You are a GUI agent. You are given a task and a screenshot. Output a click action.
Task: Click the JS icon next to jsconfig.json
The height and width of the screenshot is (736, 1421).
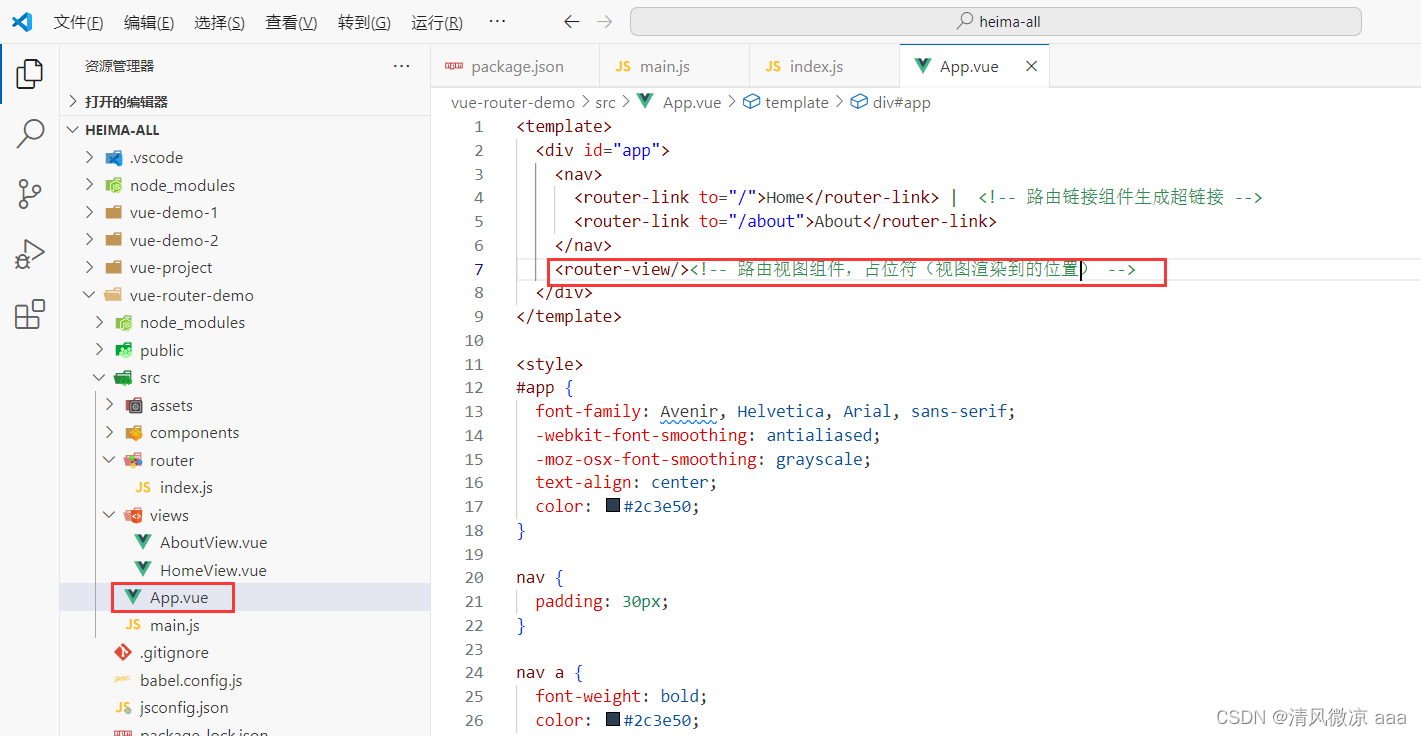(x=123, y=708)
